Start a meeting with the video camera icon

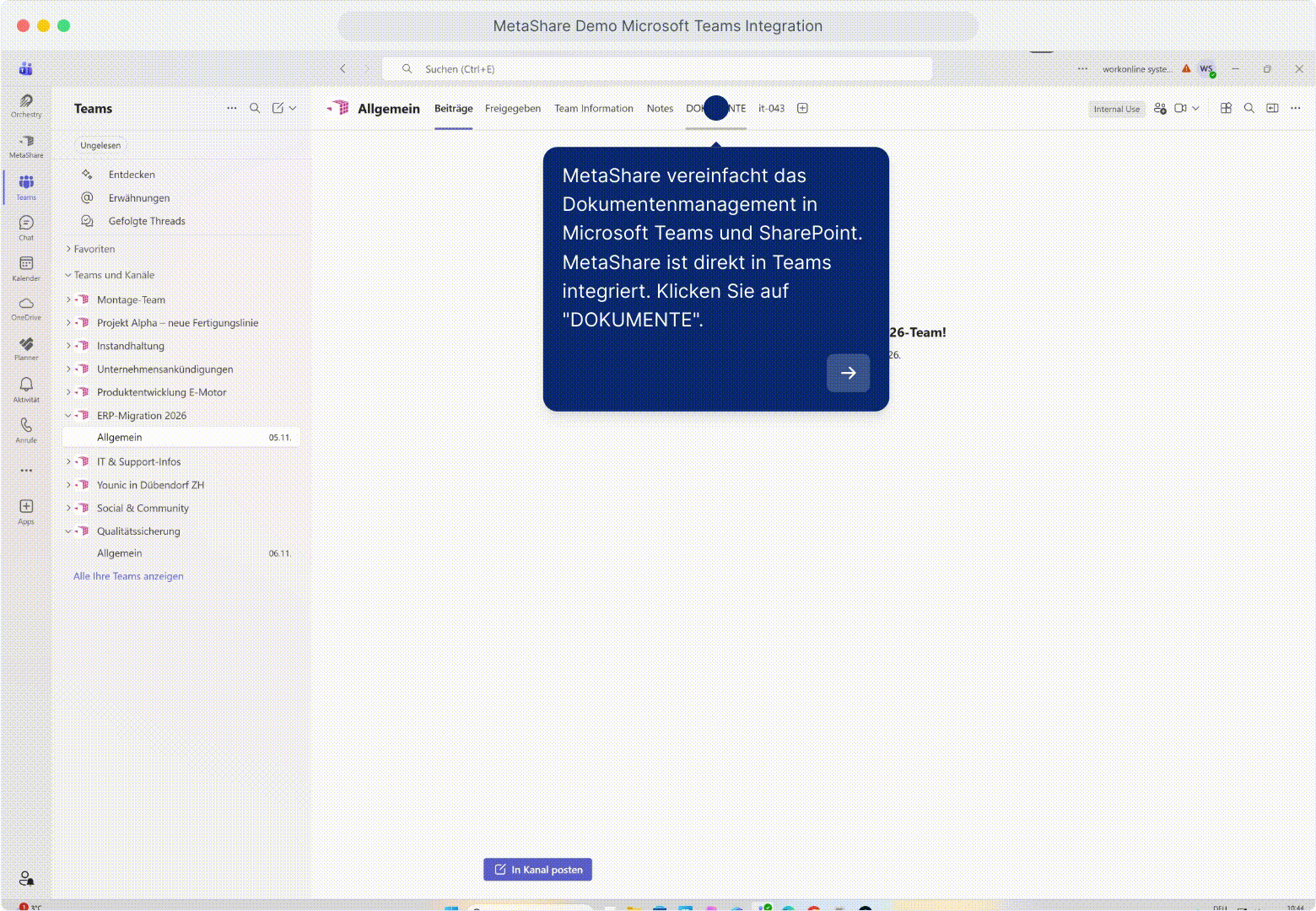click(x=1180, y=108)
